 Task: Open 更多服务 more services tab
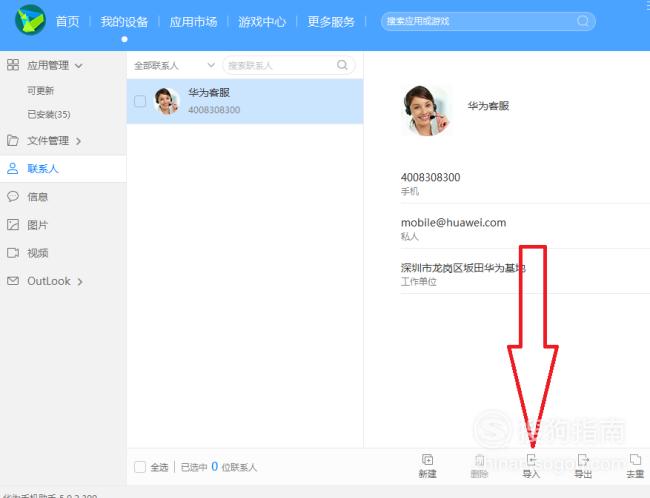point(331,22)
